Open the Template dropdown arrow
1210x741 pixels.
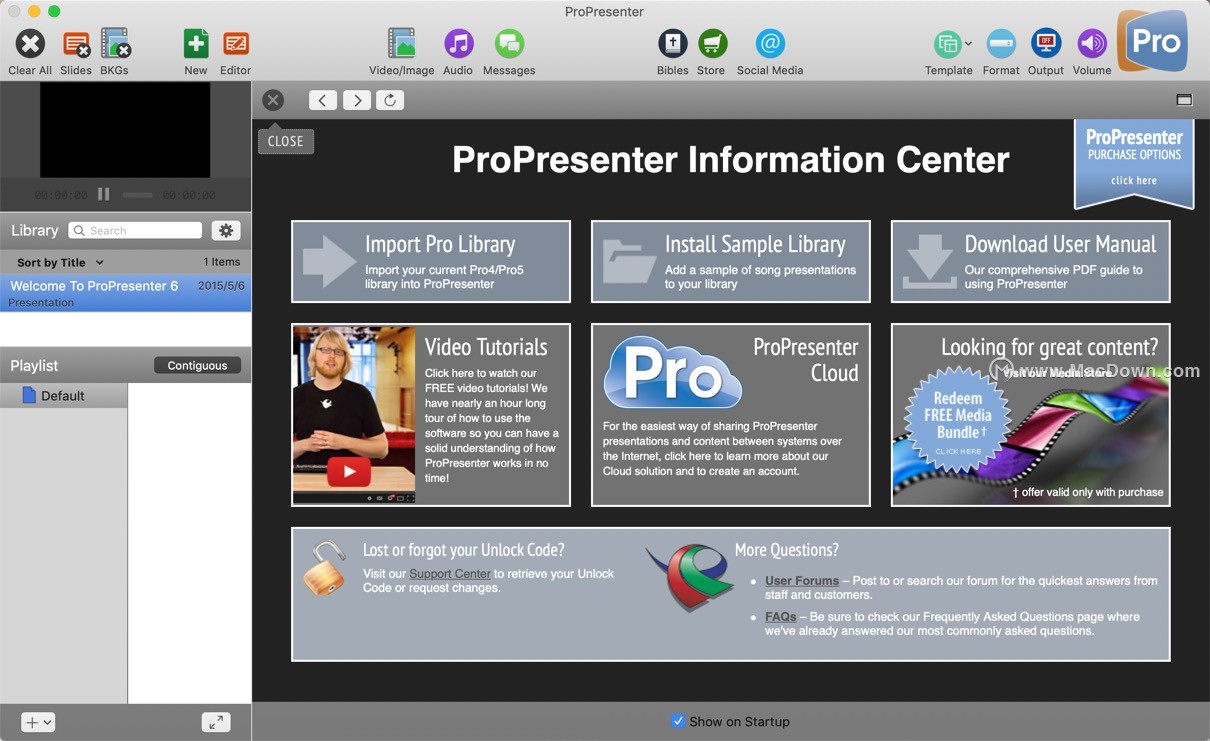click(968, 44)
